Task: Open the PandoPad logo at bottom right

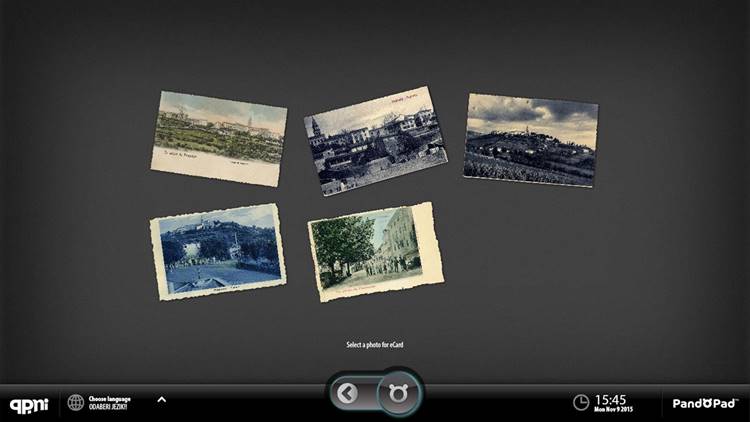Action: click(x=704, y=403)
